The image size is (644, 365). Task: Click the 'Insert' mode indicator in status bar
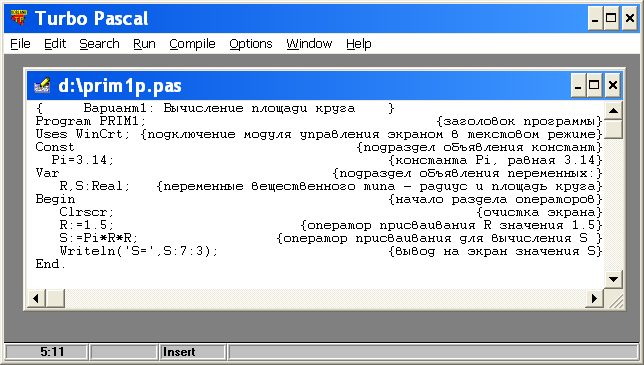pyautogui.click(x=179, y=352)
